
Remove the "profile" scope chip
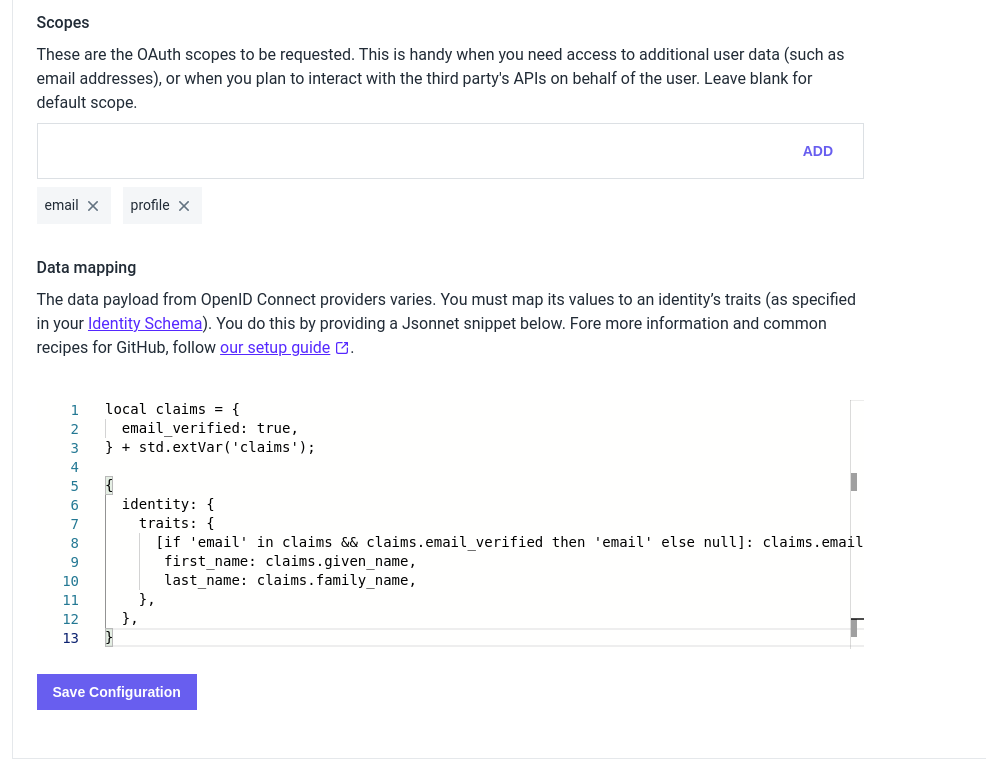click(185, 205)
